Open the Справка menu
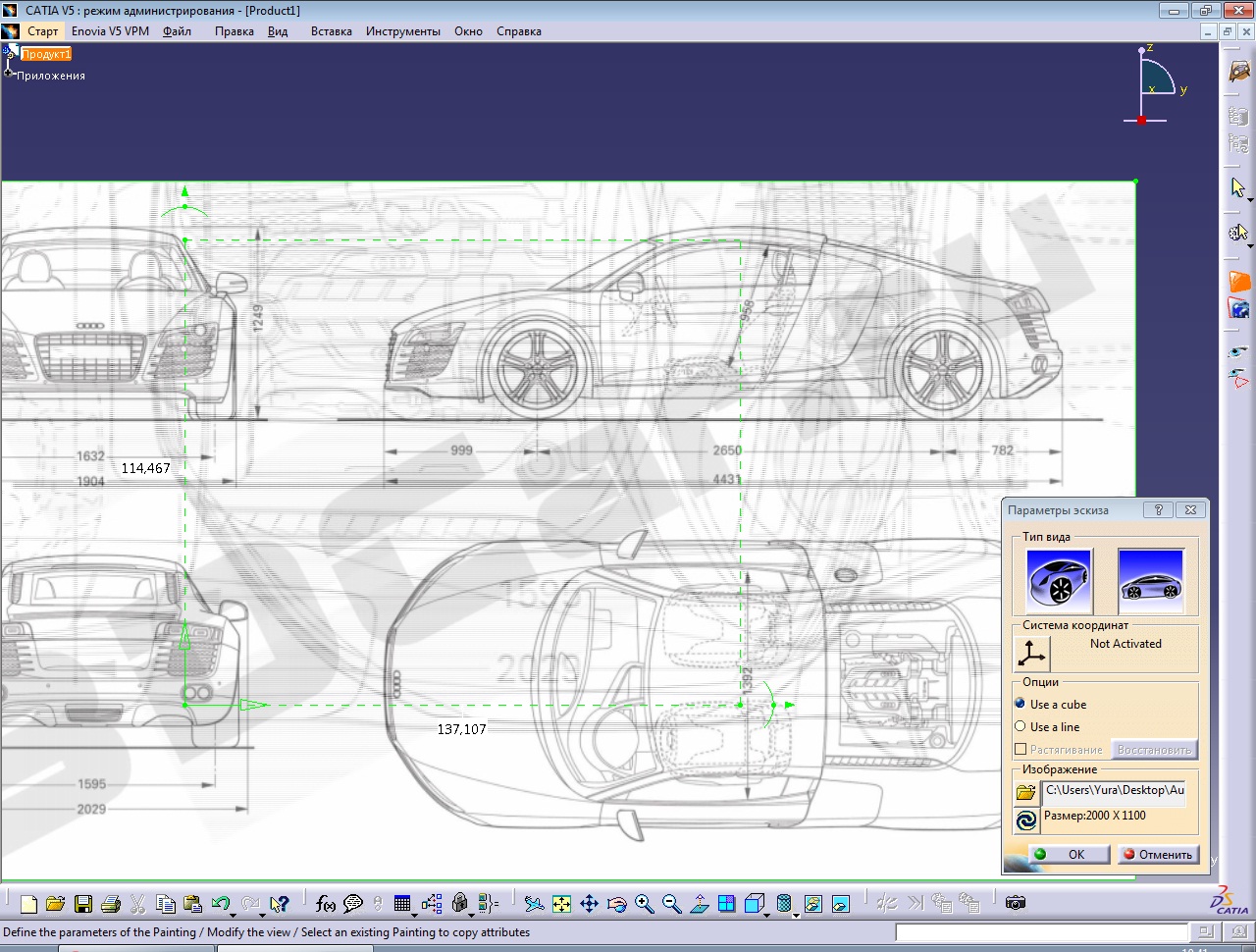 [x=519, y=31]
